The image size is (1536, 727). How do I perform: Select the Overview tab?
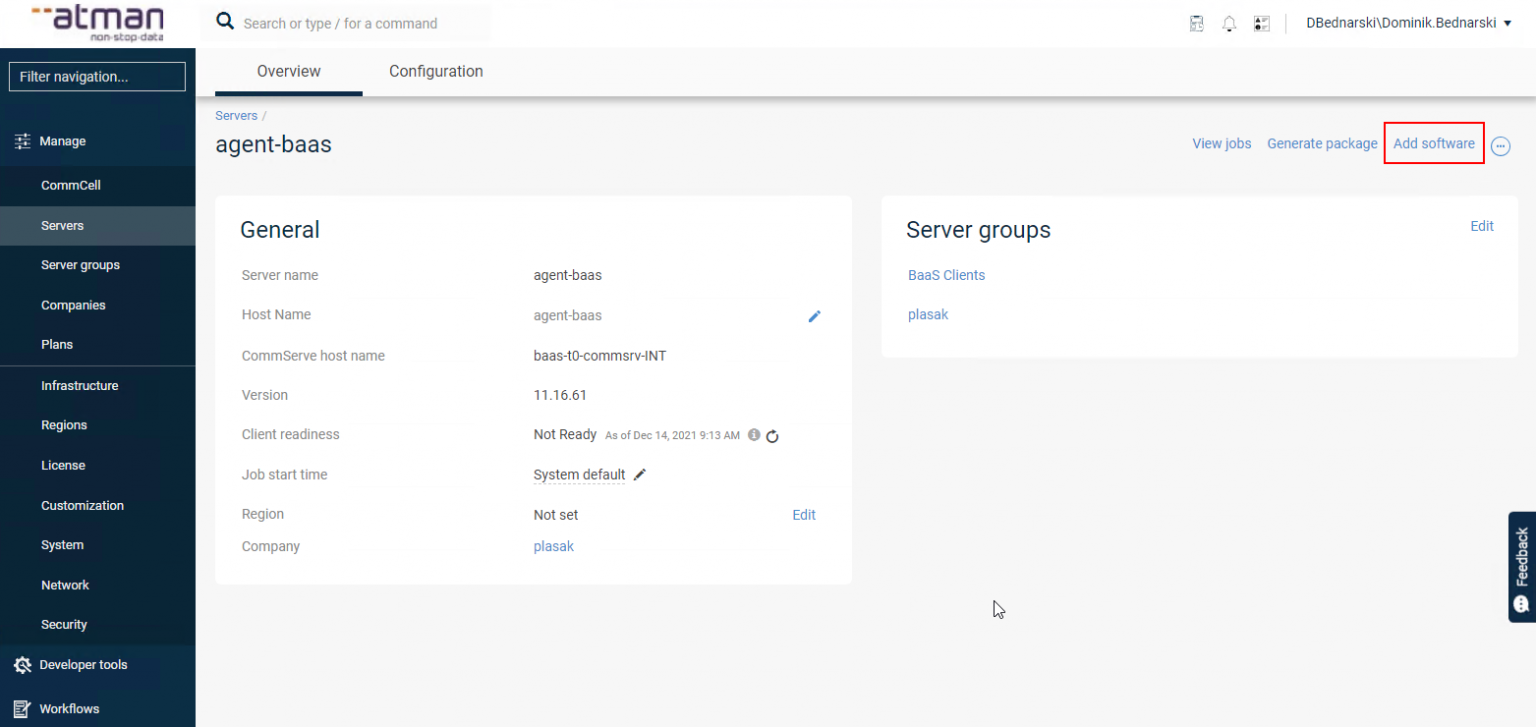[288, 72]
